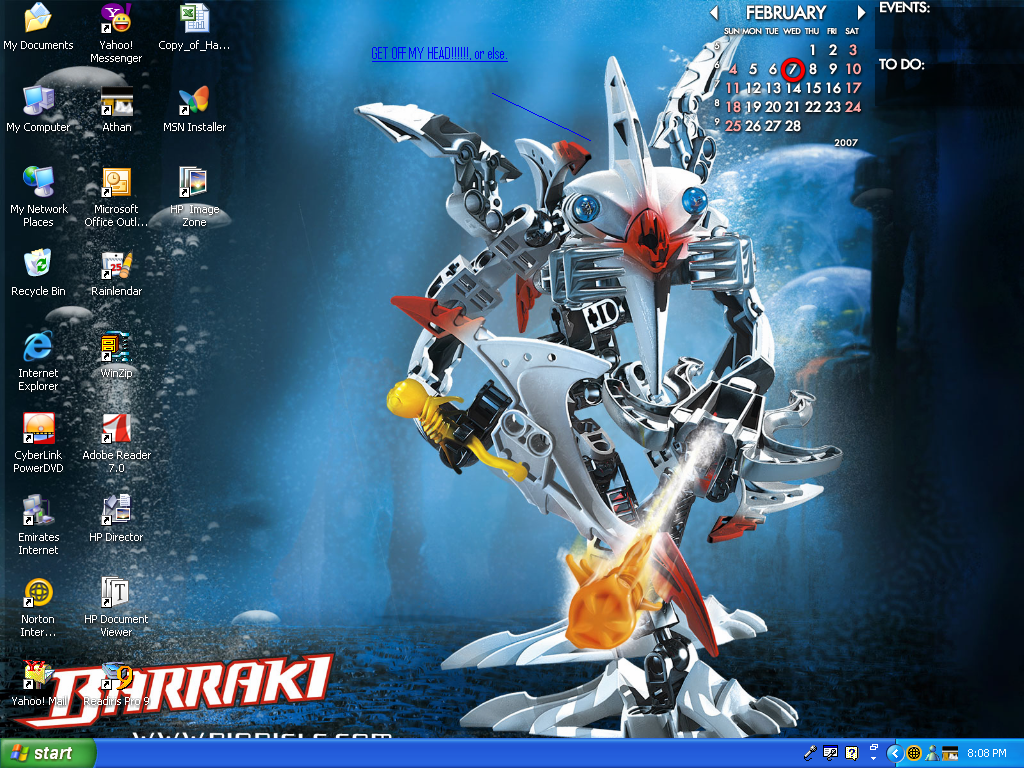1024x768 pixels.
Task: Select February 21 in the calendar
Action: (x=793, y=106)
